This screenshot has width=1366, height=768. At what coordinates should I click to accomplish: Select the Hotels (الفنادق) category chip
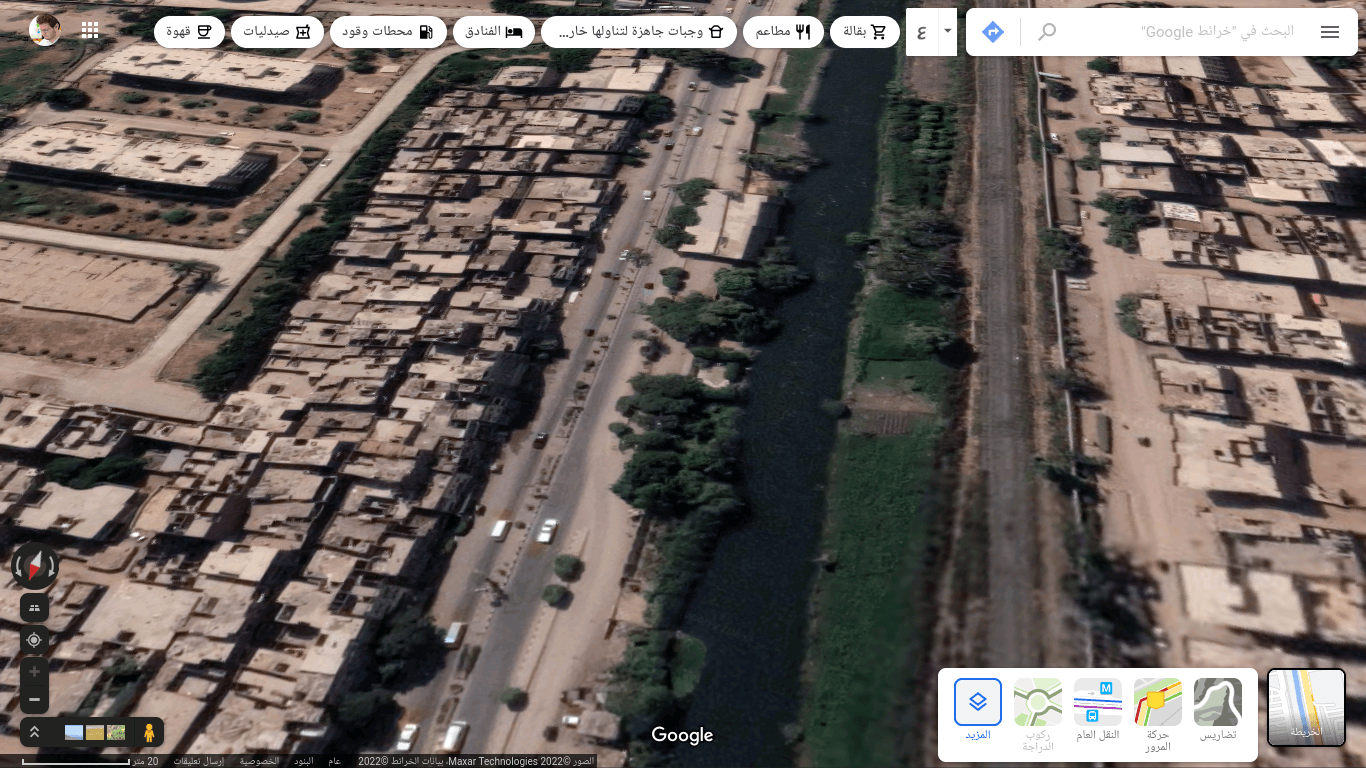coord(494,32)
